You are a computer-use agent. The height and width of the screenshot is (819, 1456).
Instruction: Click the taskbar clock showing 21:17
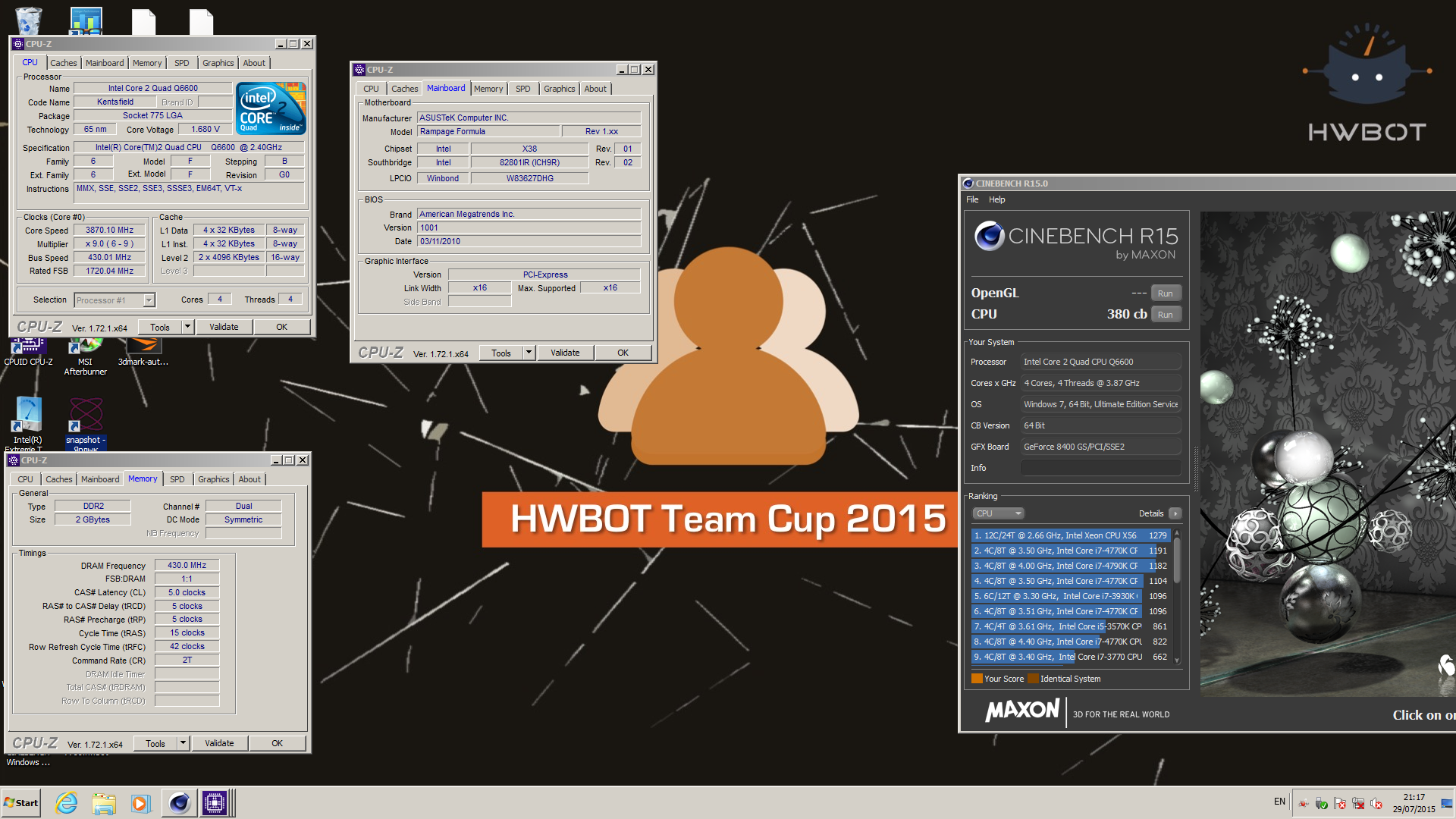pos(1414,803)
